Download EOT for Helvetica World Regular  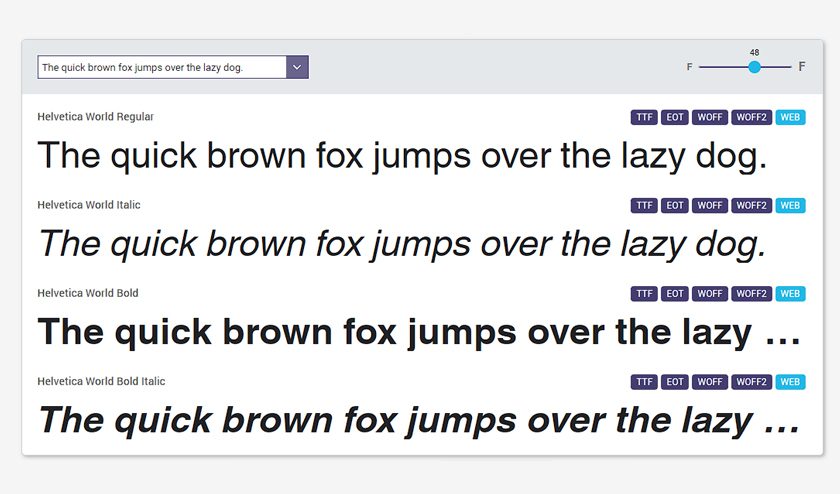pos(674,117)
